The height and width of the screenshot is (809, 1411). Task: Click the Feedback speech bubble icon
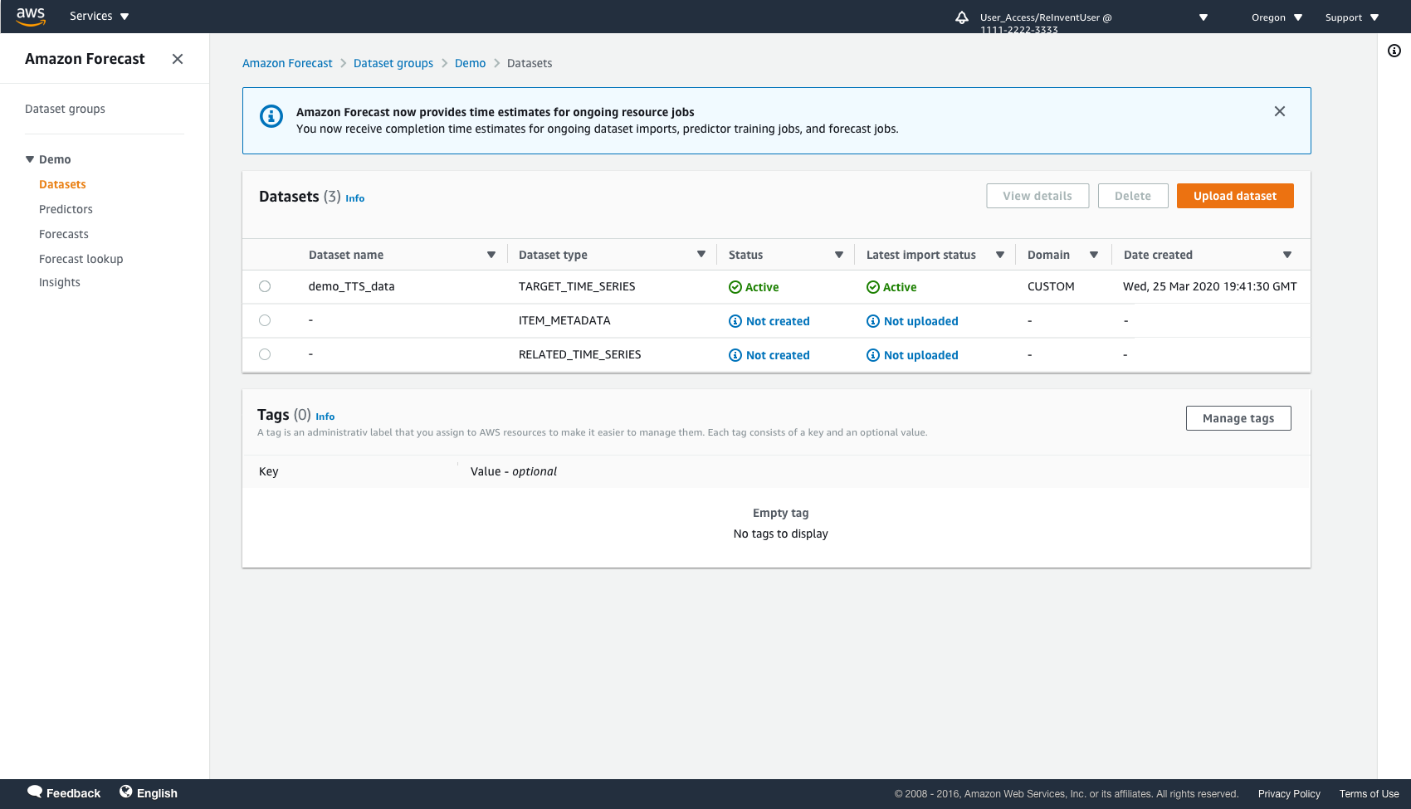click(x=35, y=792)
